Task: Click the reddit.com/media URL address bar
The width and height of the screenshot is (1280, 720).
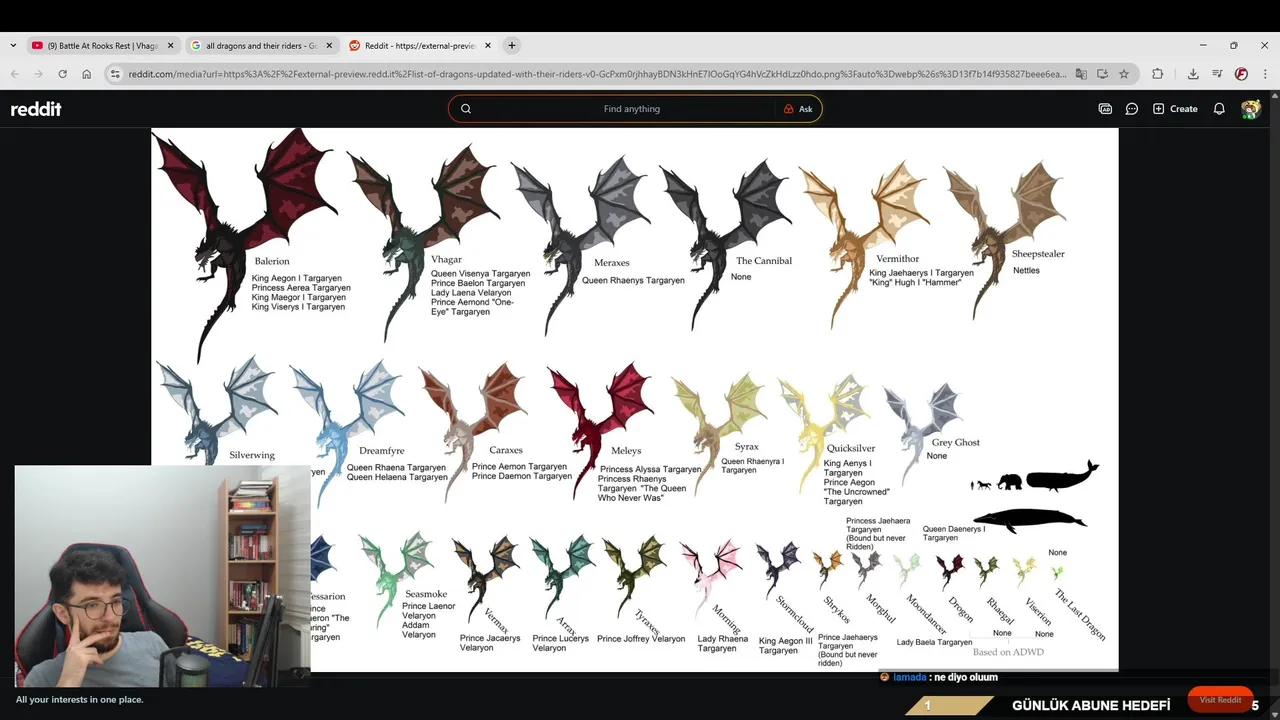Action: point(597,74)
